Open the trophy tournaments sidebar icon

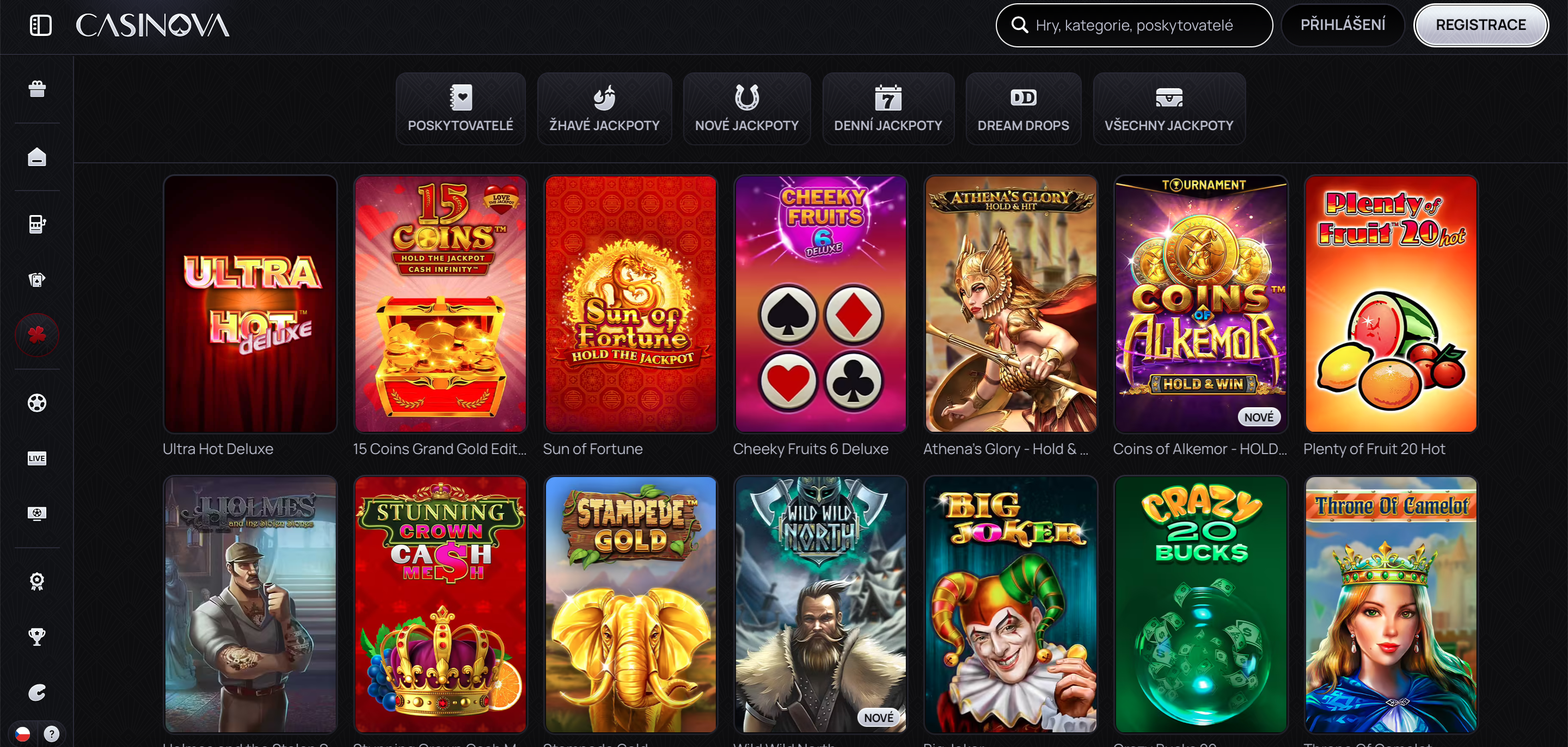coord(37,637)
